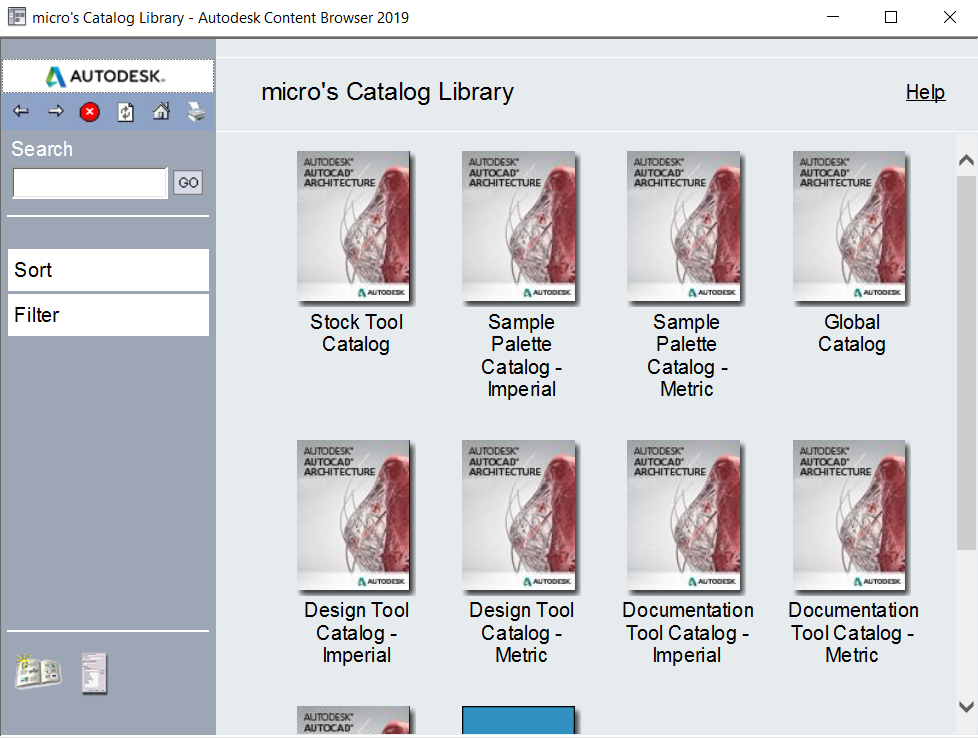Click the GO search button

[x=188, y=183]
